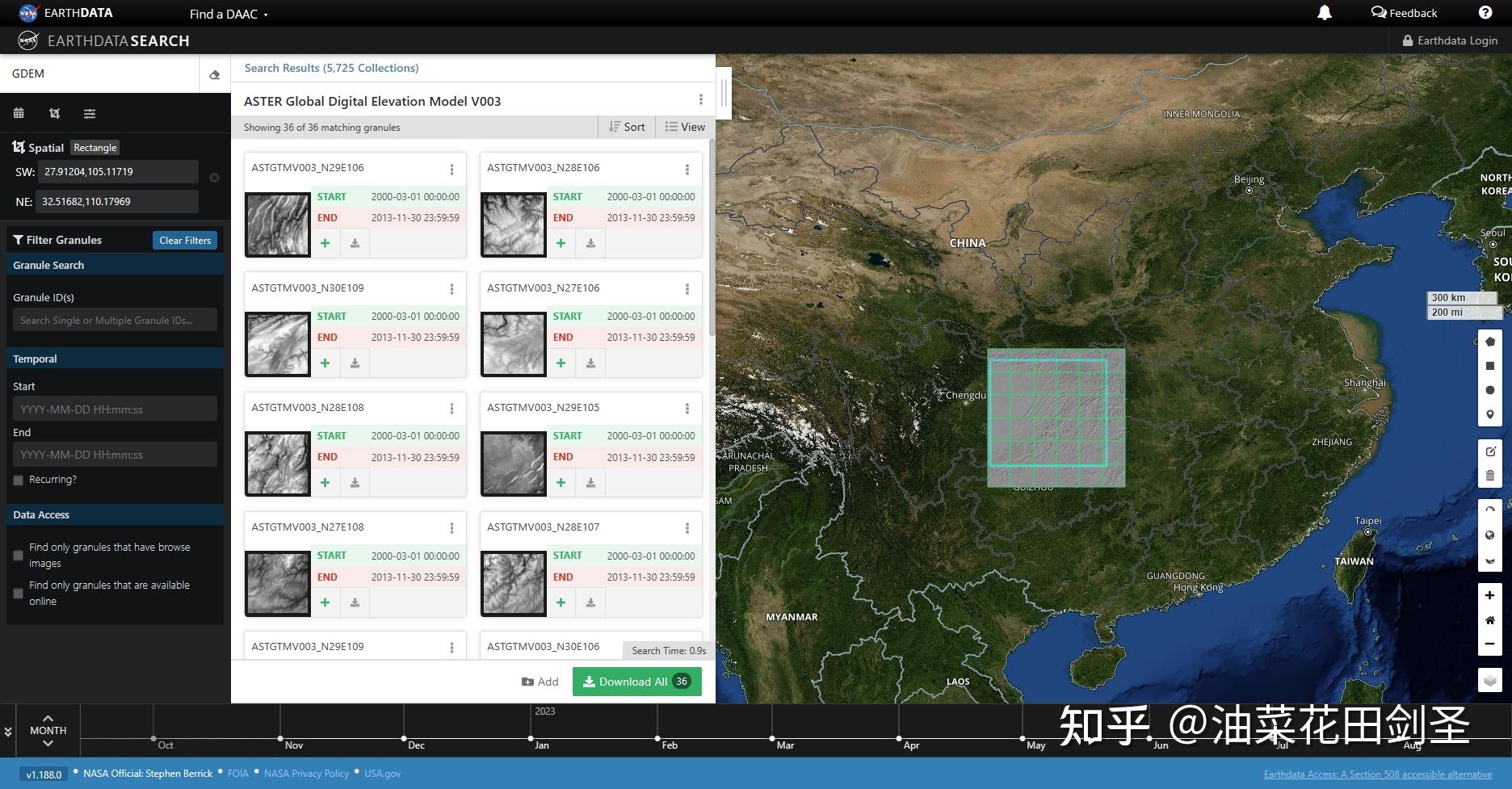Open thumbnail of ASTGTMV003_N30E109
The image size is (1512, 789).
pyautogui.click(x=278, y=345)
